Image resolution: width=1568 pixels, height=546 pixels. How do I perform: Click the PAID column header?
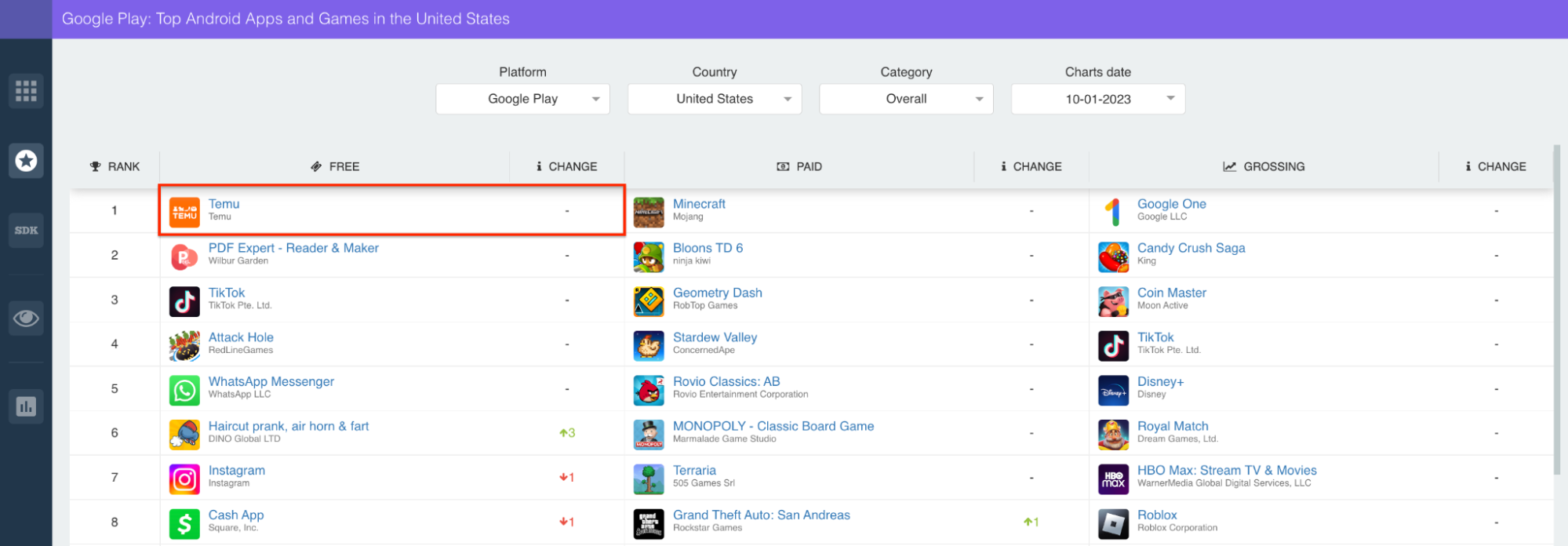coord(799,166)
